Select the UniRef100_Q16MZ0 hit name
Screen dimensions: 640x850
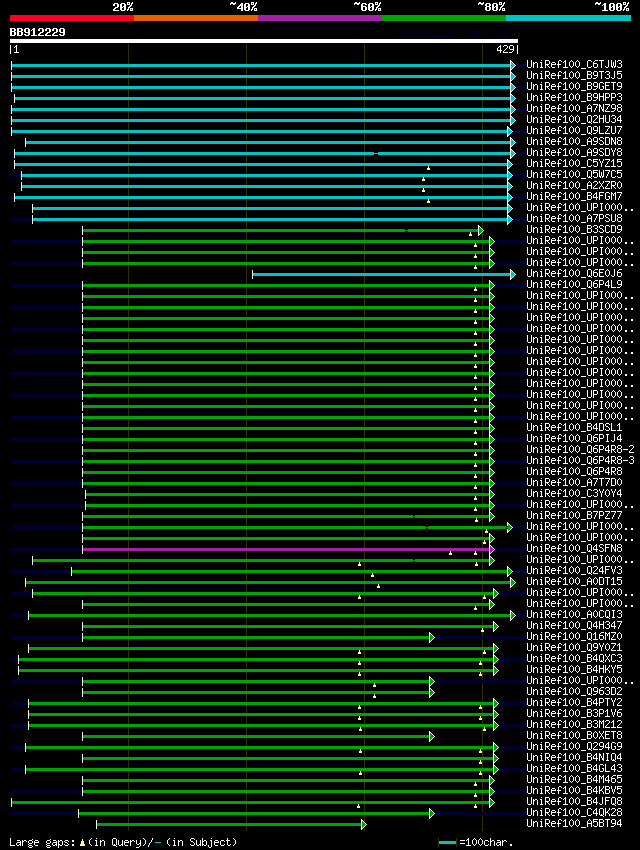point(574,636)
